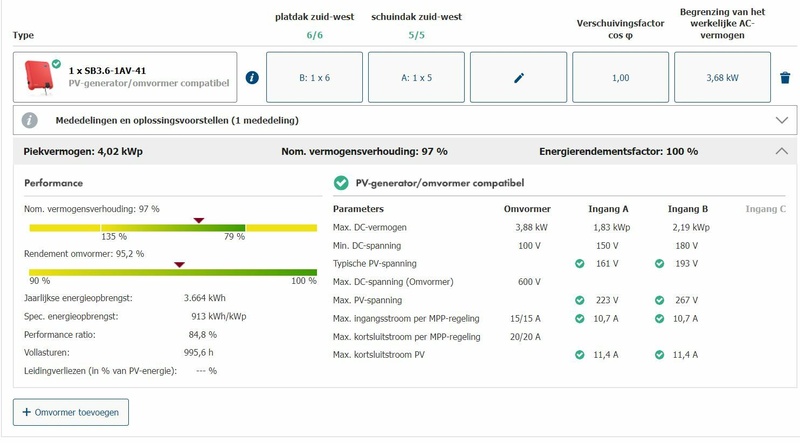
Task: Click the 3,88 kW Max. DC-vermogen value
Action: 531,227
